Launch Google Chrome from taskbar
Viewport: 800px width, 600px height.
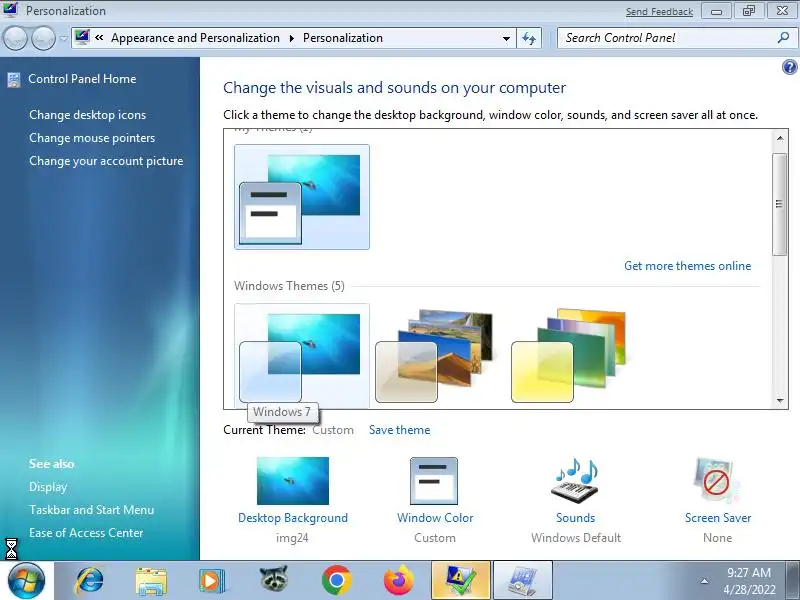click(336, 581)
